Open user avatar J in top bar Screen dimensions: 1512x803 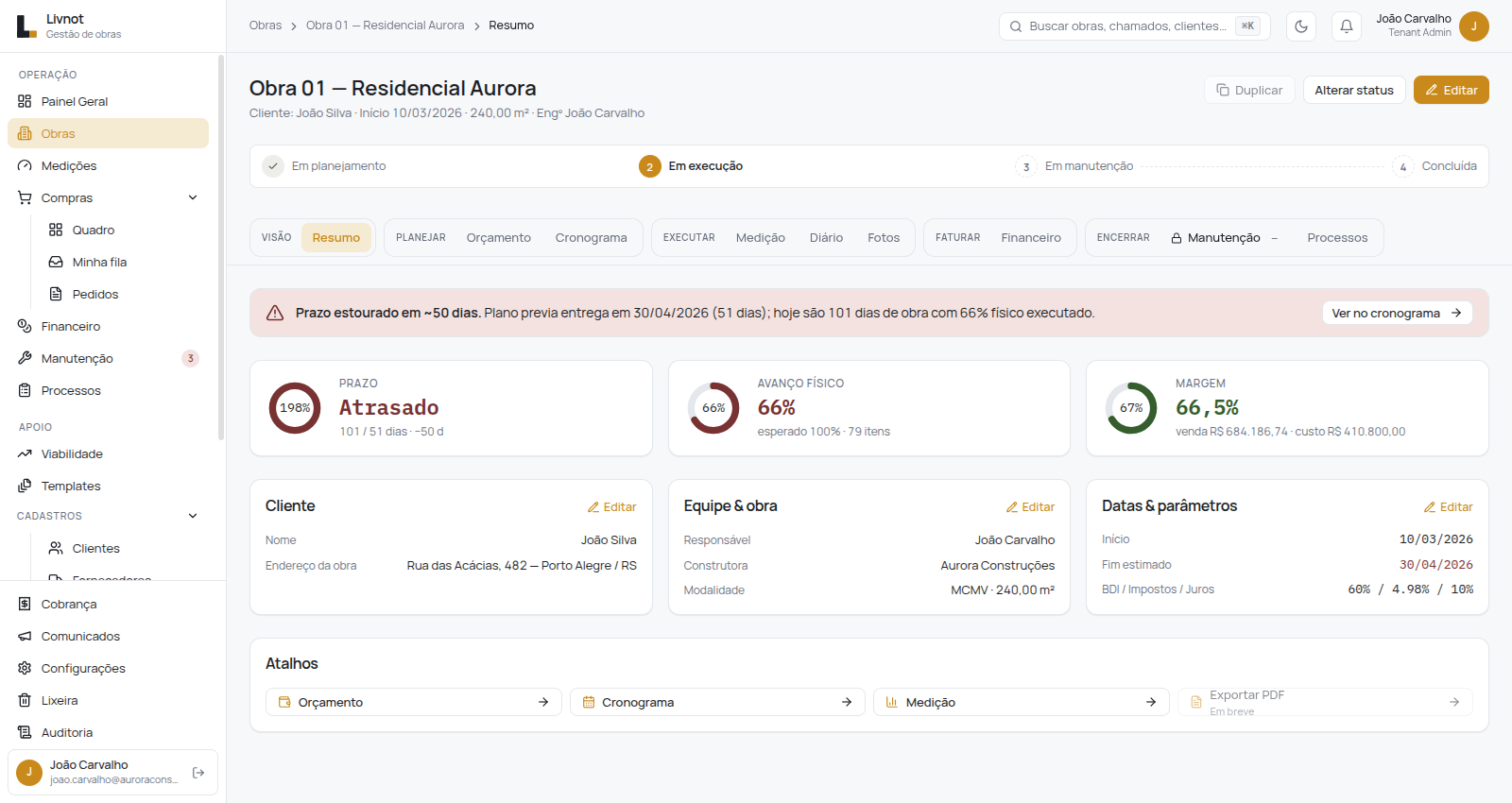pos(1473,26)
